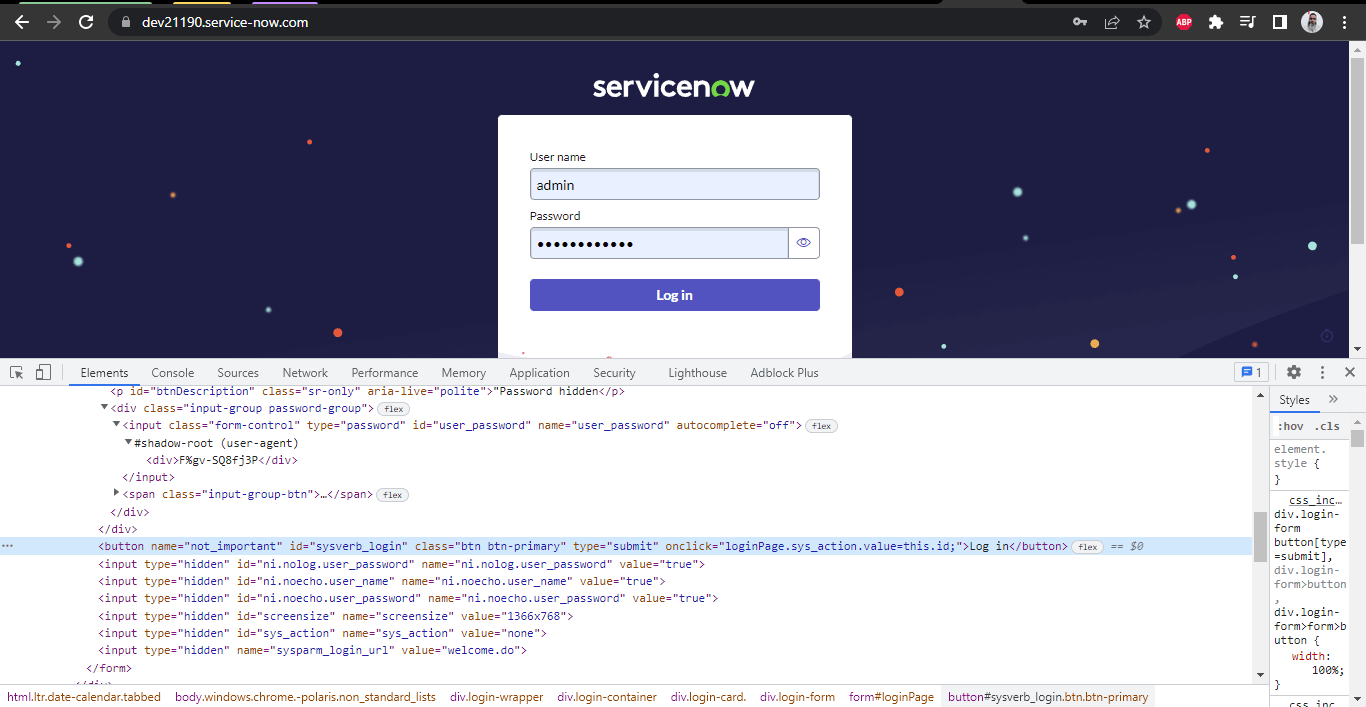Toggle password visibility with the eye icon
The height and width of the screenshot is (707, 1366).
point(804,242)
